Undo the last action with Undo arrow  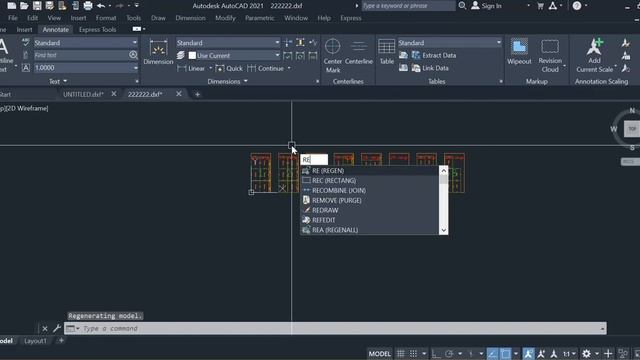(101, 6)
